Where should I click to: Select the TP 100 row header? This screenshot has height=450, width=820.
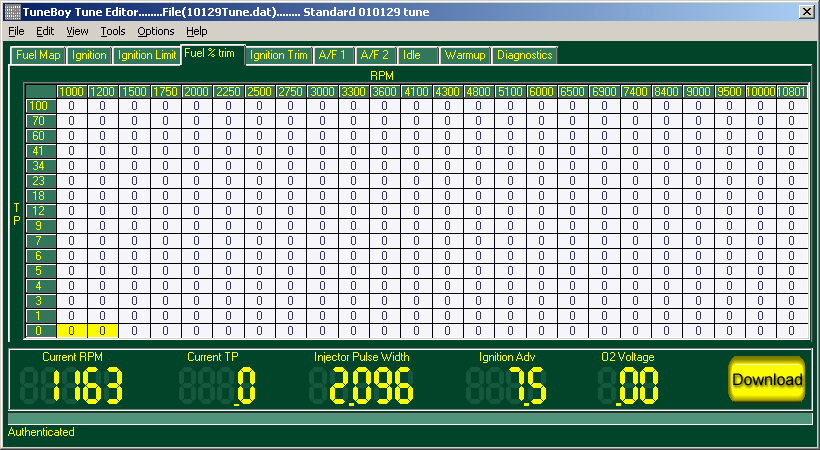[41, 106]
